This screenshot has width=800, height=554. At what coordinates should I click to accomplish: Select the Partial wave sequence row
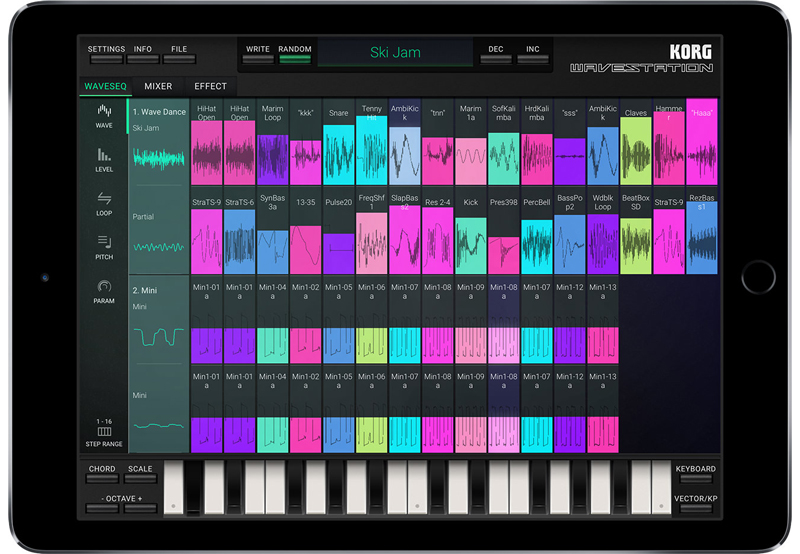(x=159, y=231)
